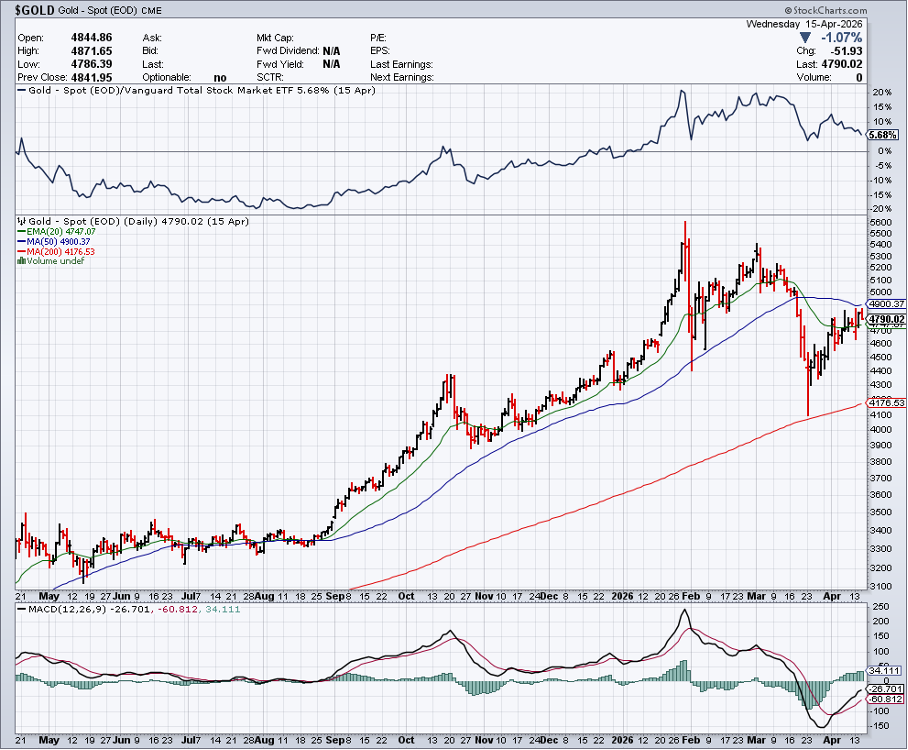Click the candlestick icon before Gold - Spot (Daily)
Viewport: 908px width, 750px height.
(x=21, y=220)
